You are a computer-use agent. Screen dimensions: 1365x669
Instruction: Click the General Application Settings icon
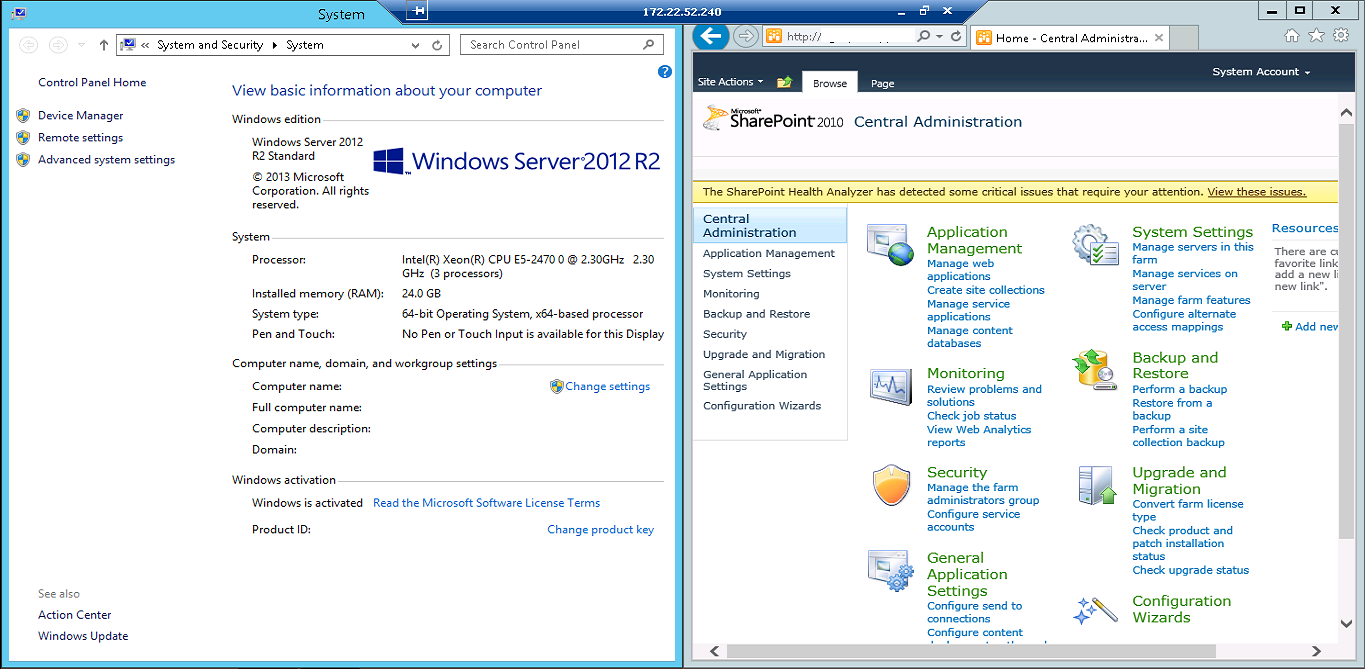(x=890, y=572)
